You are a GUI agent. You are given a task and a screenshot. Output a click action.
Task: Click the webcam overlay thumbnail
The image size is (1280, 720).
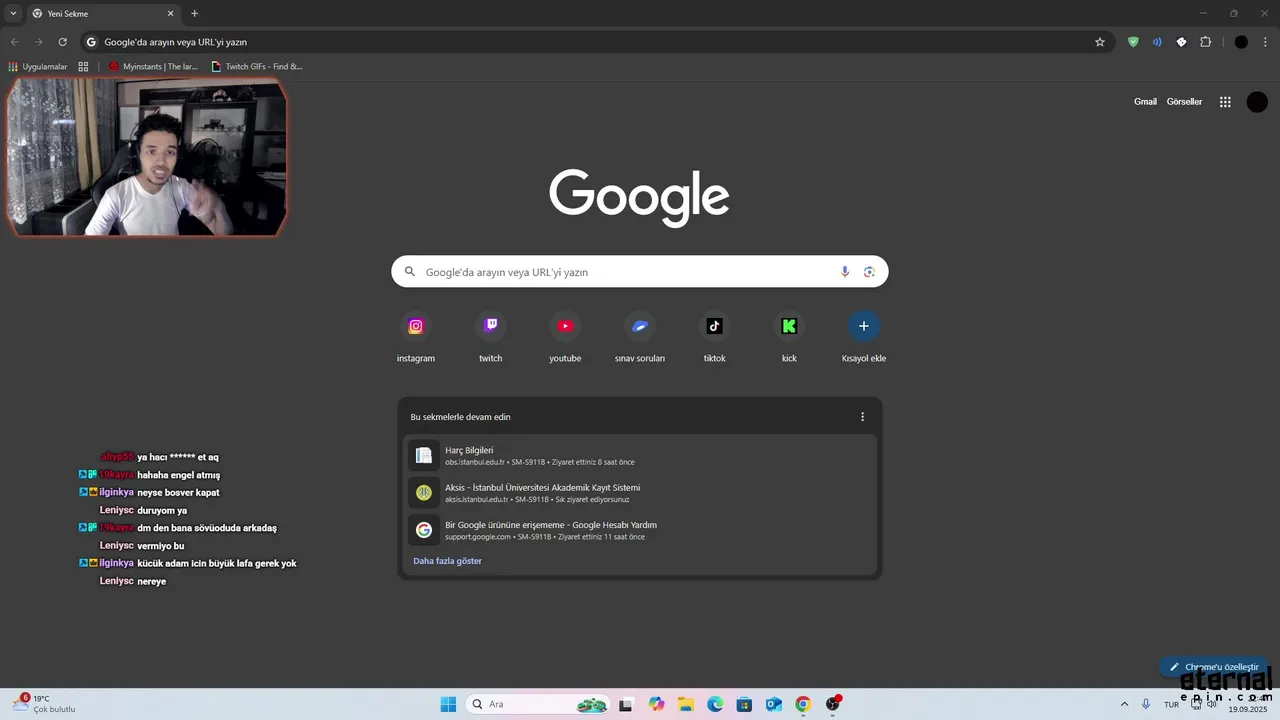tap(147, 157)
